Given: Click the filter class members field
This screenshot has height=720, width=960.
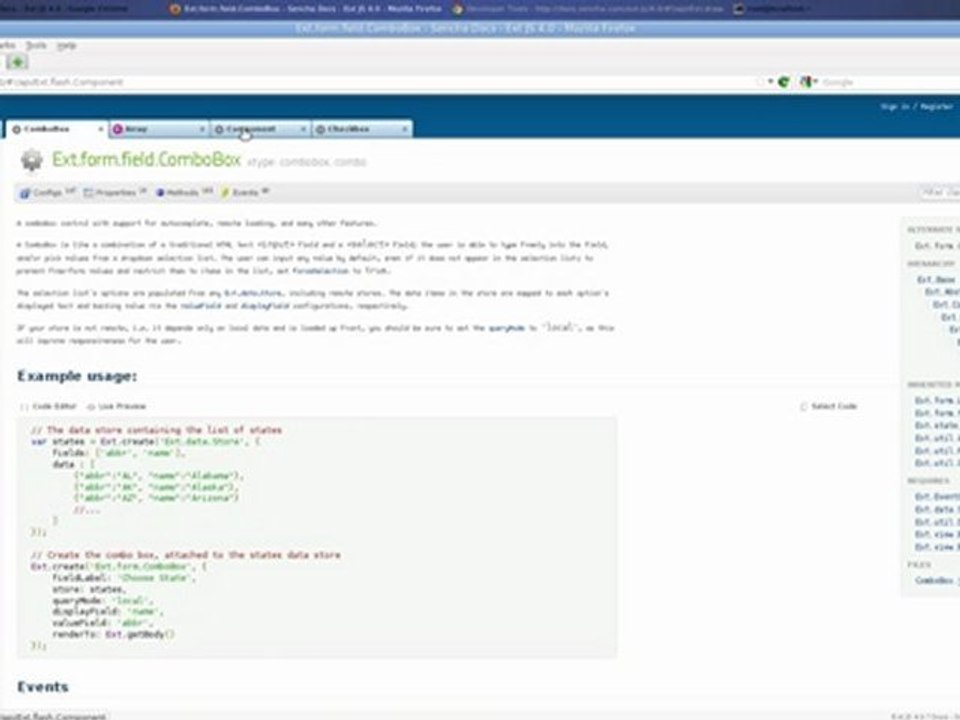Looking at the screenshot, I should (x=940, y=193).
